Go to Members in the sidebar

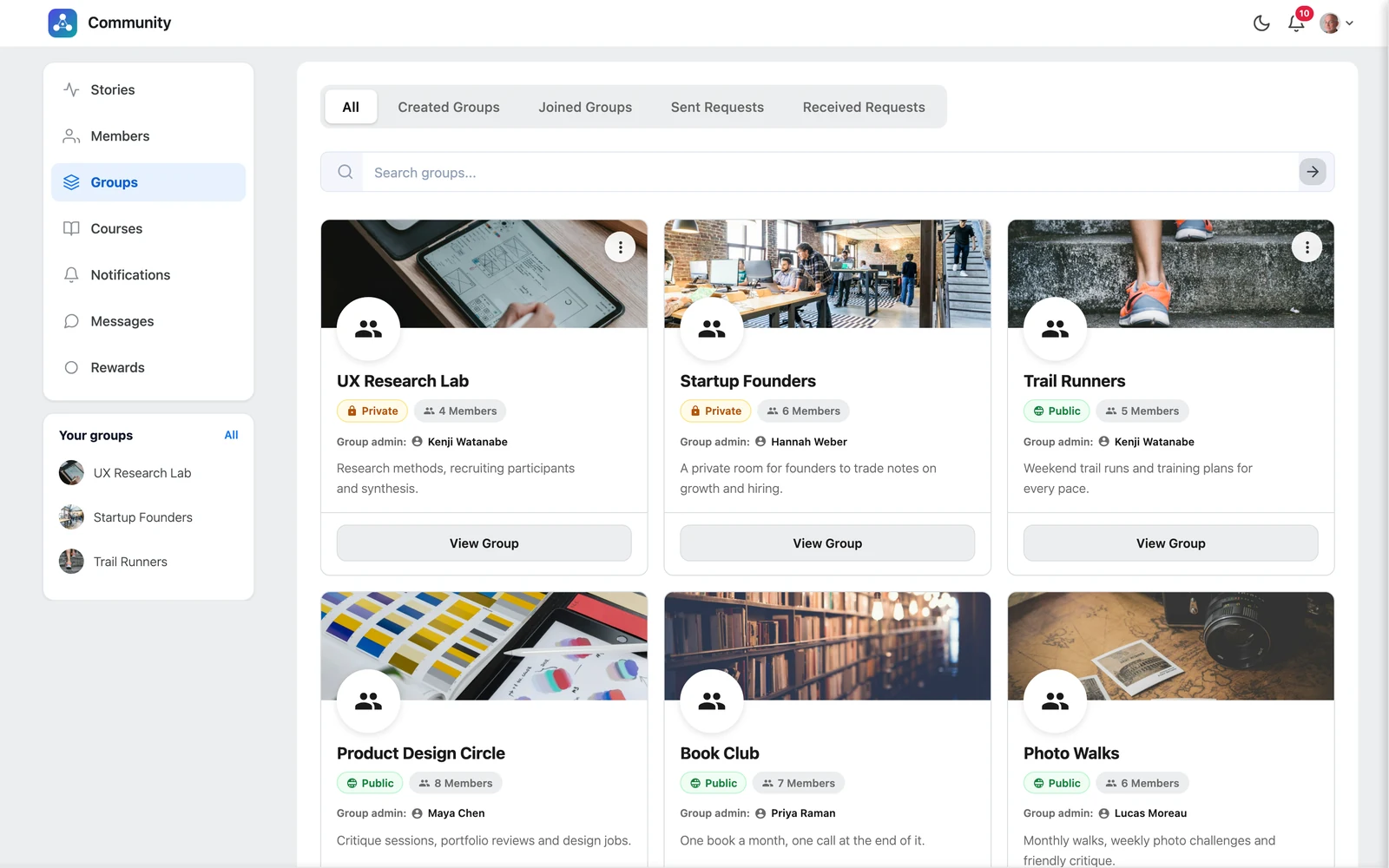[x=148, y=136]
